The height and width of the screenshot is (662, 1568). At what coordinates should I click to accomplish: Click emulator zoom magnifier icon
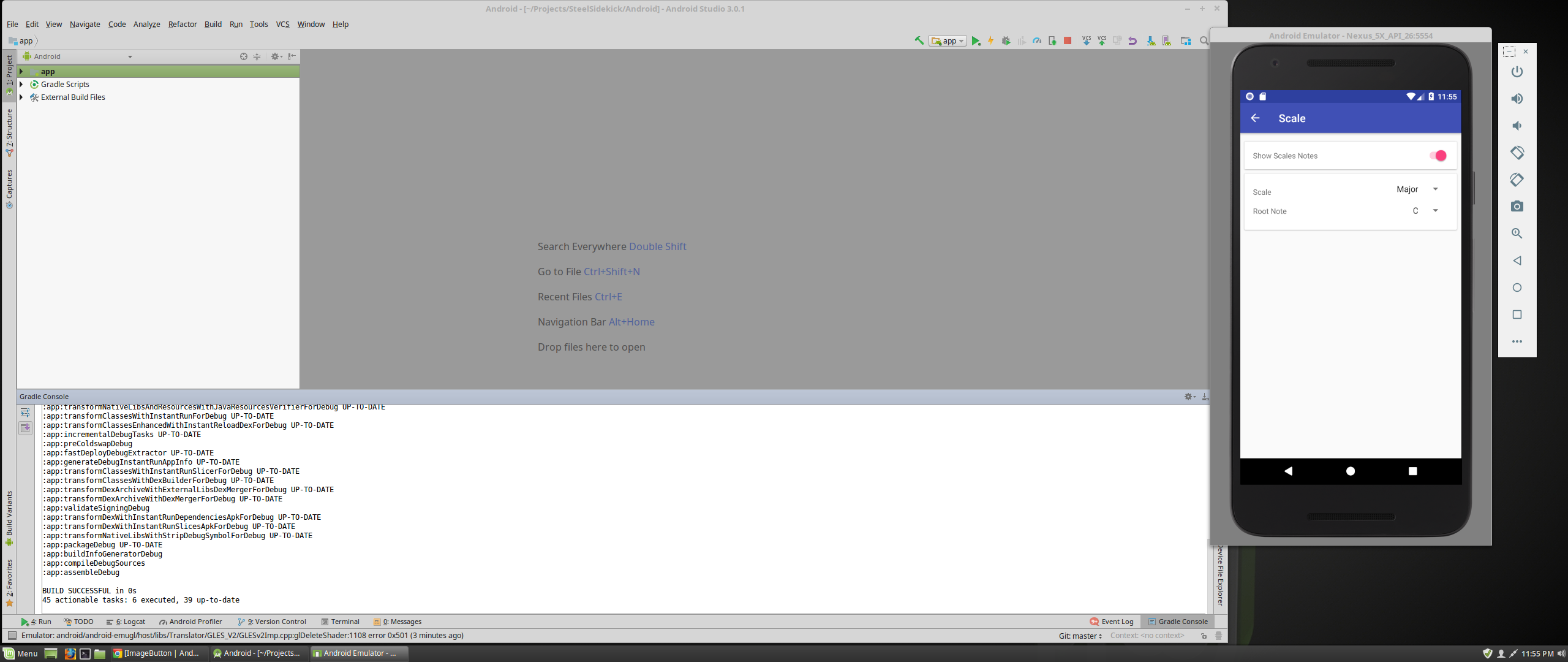[x=1517, y=234]
